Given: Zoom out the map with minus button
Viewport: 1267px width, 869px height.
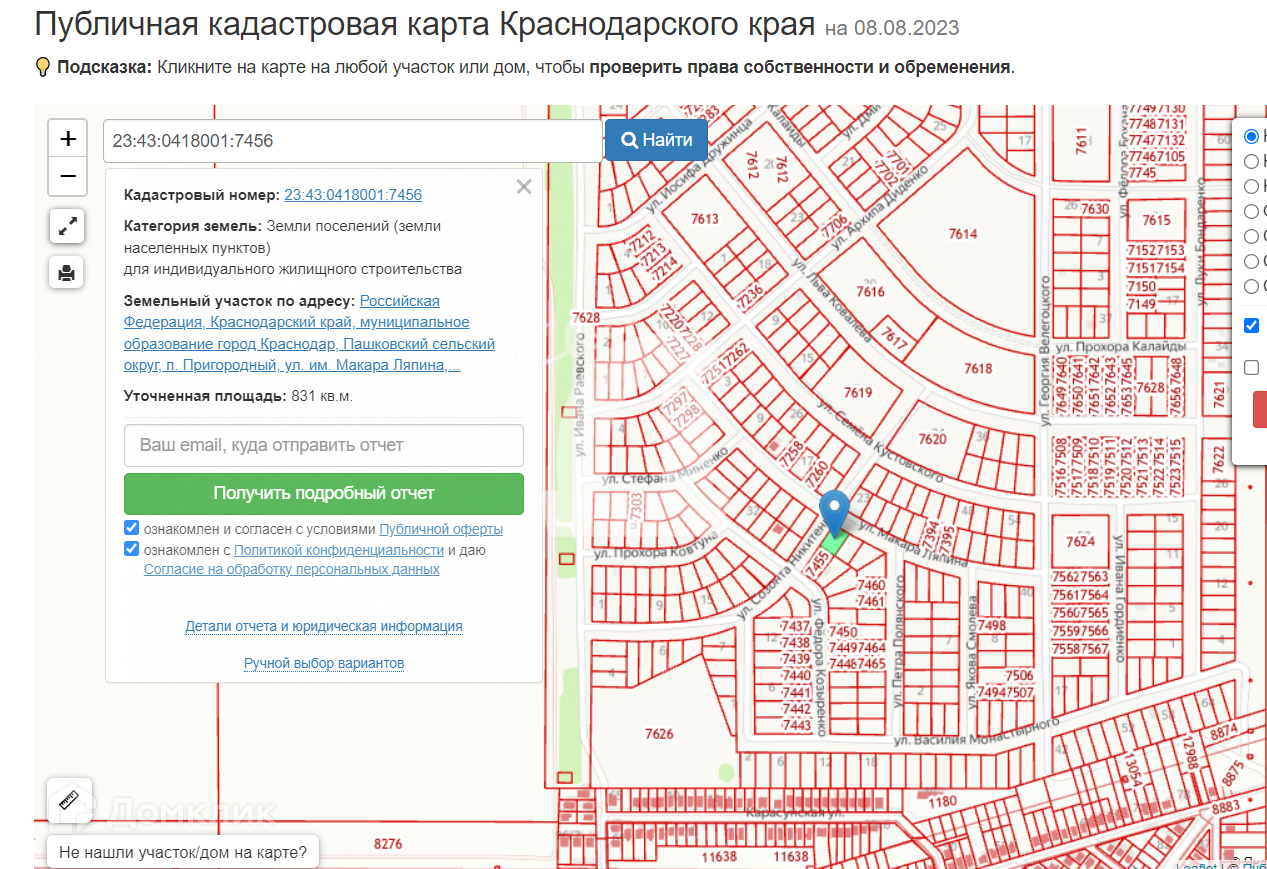Looking at the screenshot, I should pyautogui.click(x=68, y=176).
